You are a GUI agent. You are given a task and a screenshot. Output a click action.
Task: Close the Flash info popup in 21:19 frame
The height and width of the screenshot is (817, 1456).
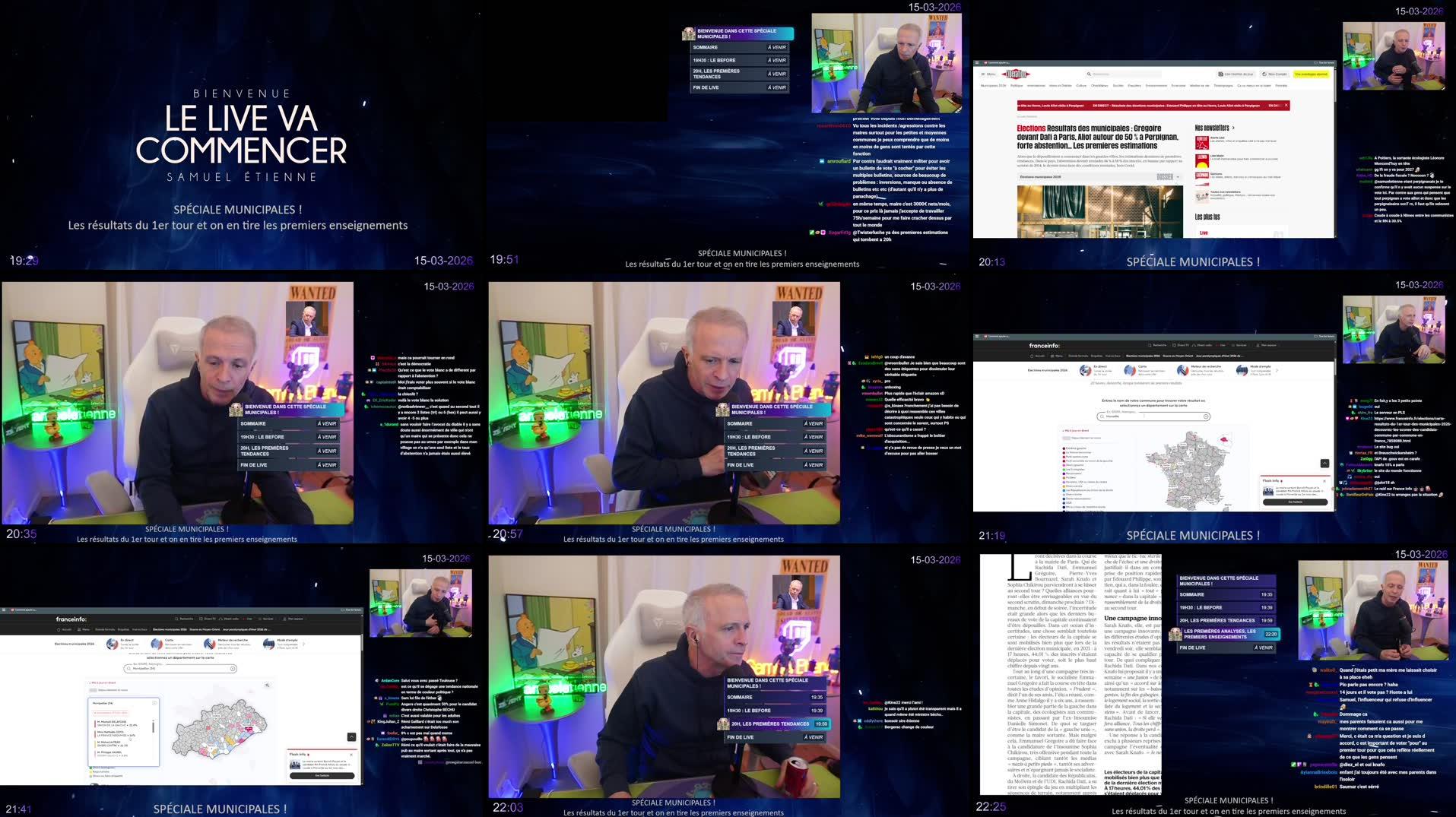(1324, 480)
